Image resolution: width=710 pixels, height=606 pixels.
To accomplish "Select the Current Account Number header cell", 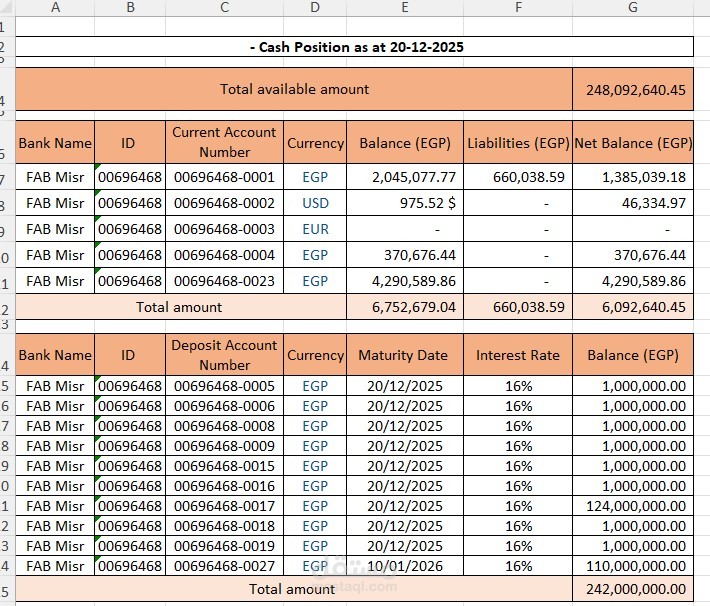I will (x=225, y=142).
